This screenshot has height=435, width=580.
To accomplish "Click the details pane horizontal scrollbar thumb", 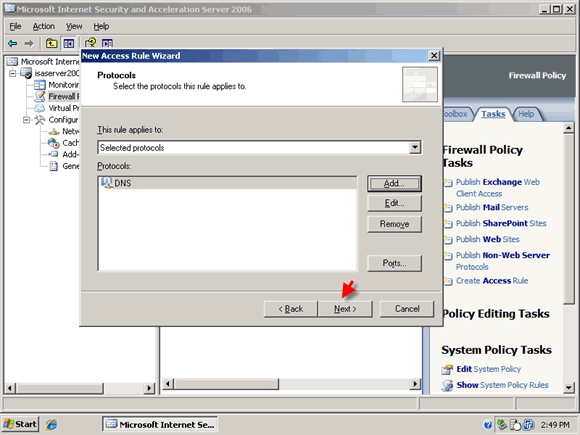I will tap(226, 384).
